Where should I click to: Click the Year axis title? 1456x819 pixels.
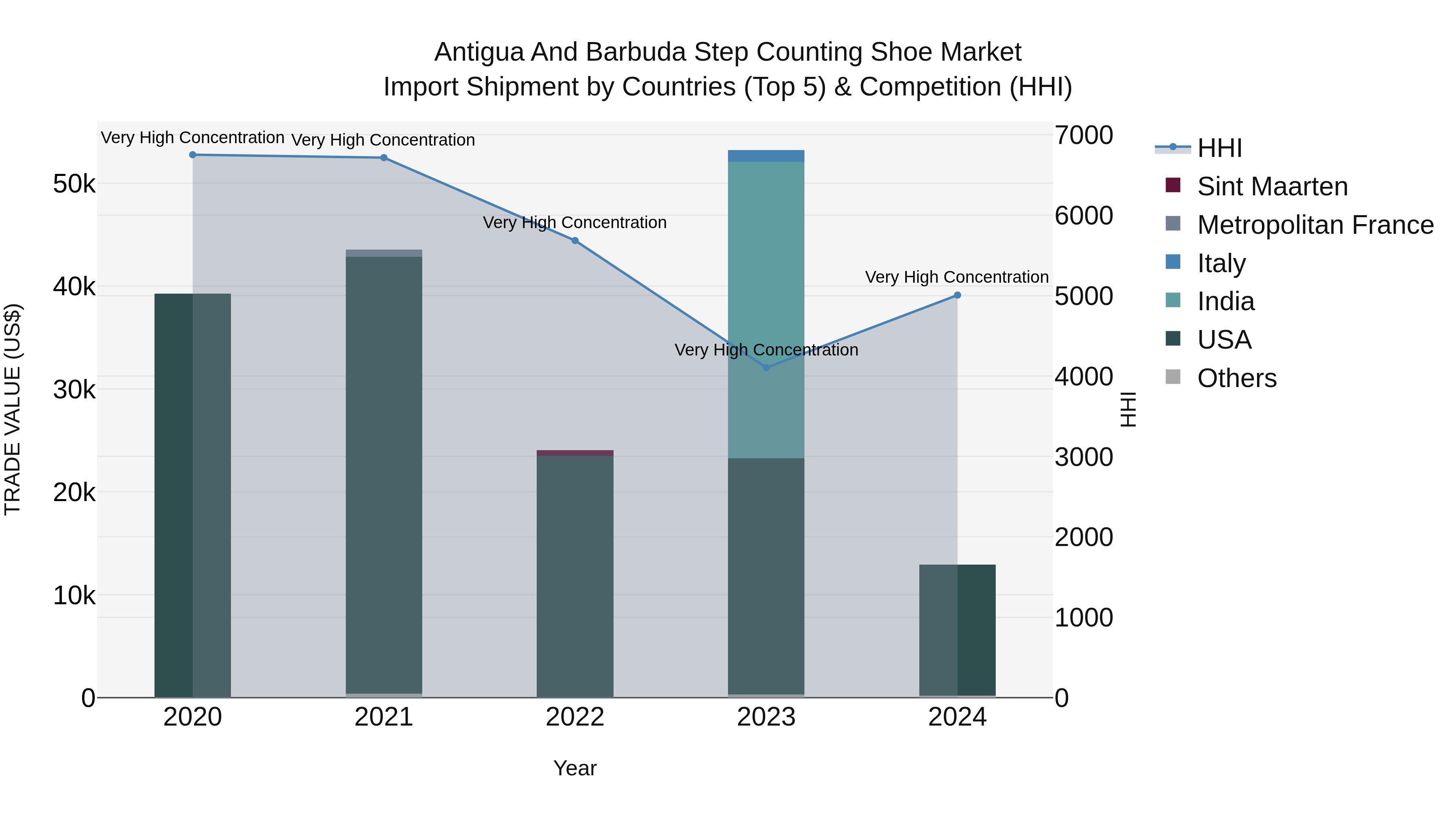pos(575,768)
